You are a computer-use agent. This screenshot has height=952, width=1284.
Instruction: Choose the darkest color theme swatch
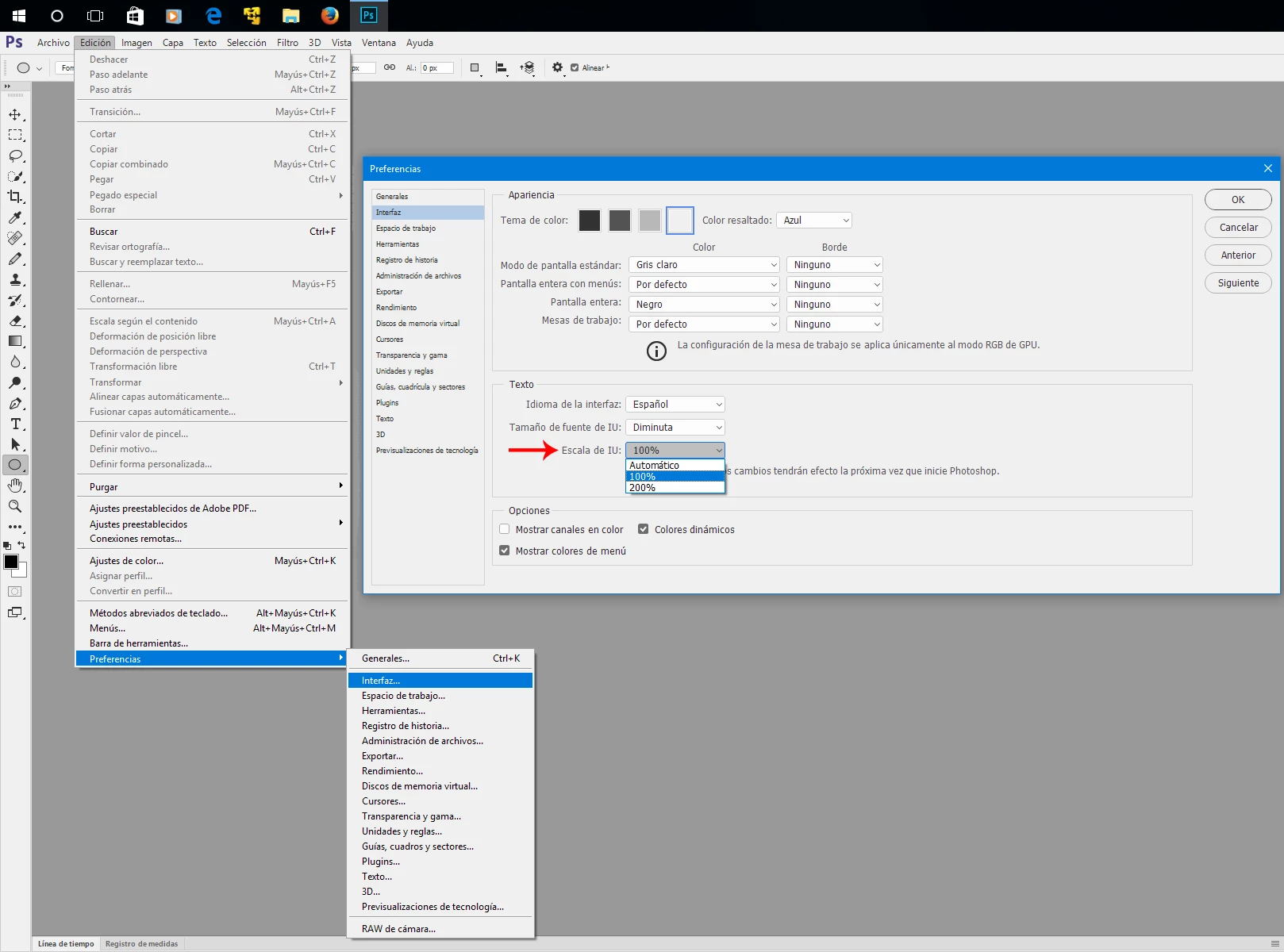590,221
